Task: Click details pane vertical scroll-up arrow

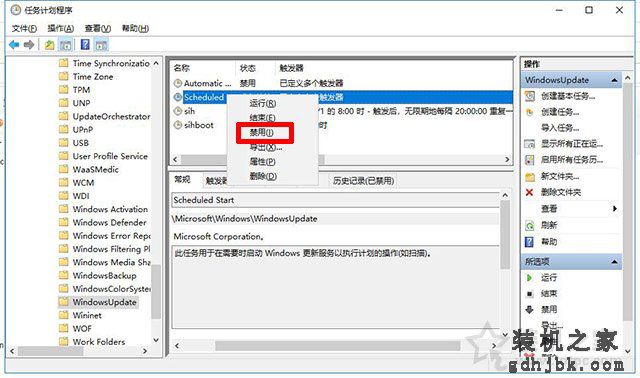Action: pos(505,196)
